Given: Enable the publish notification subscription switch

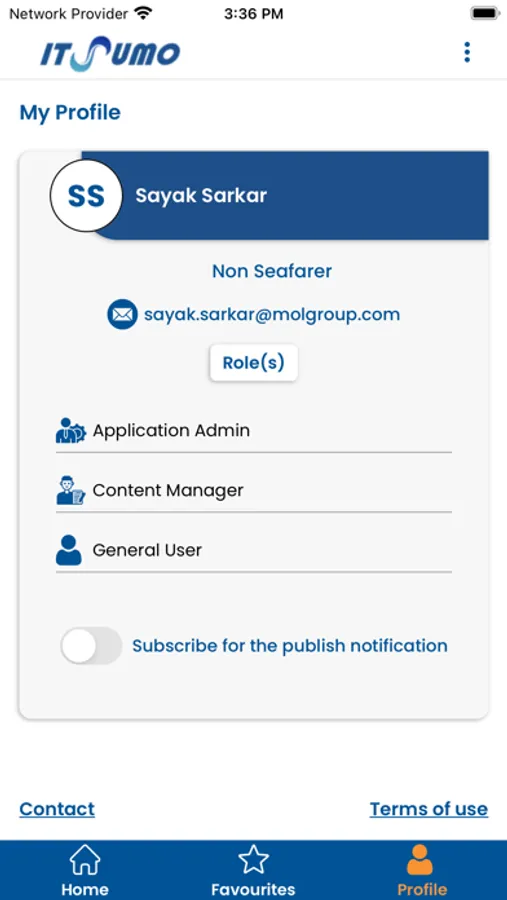Looking at the screenshot, I should coord(91,646).
